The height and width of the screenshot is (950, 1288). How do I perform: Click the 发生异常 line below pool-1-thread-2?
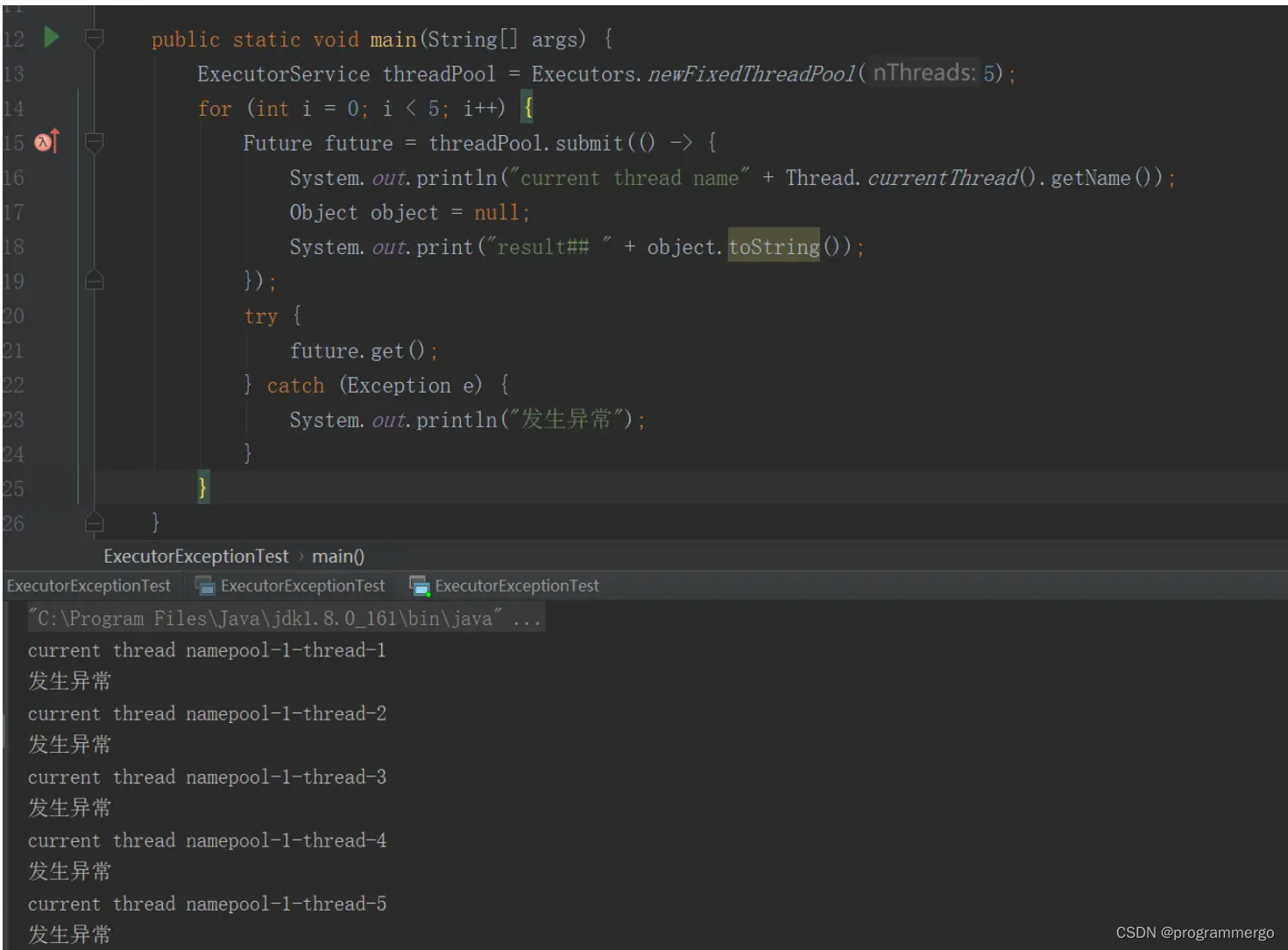69,745
